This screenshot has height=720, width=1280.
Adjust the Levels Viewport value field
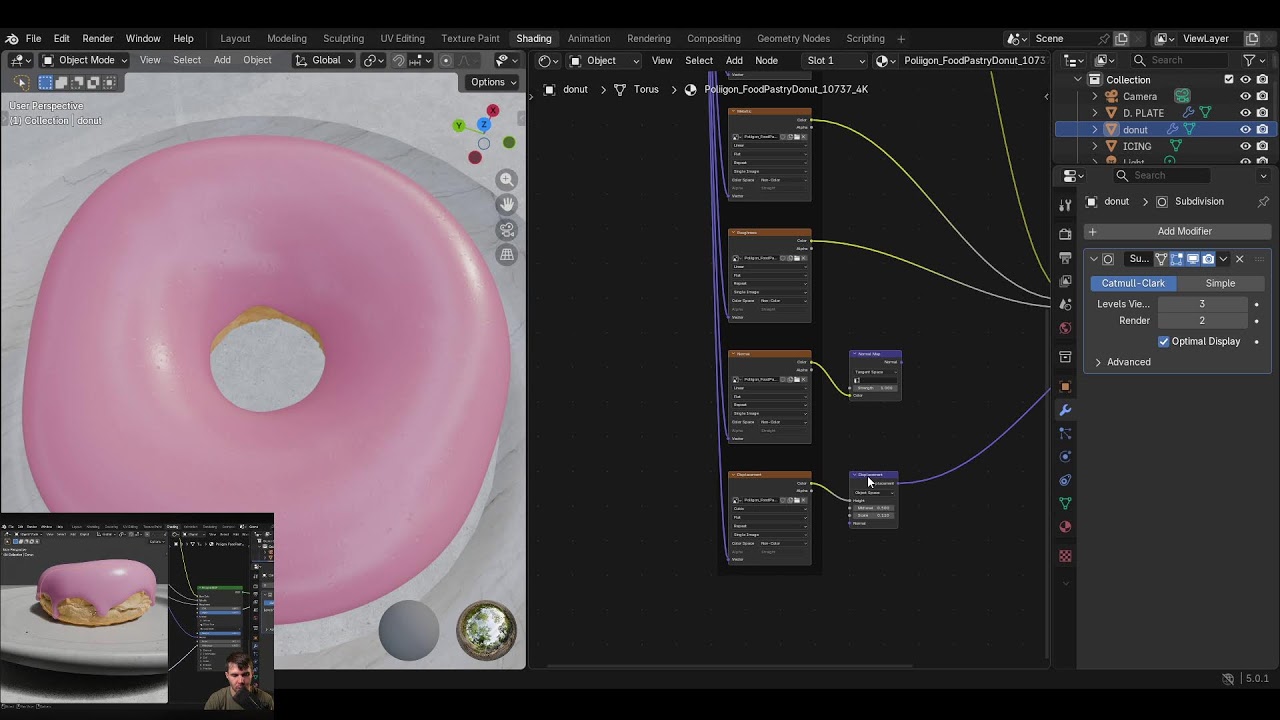click(x=1202, y=304)
